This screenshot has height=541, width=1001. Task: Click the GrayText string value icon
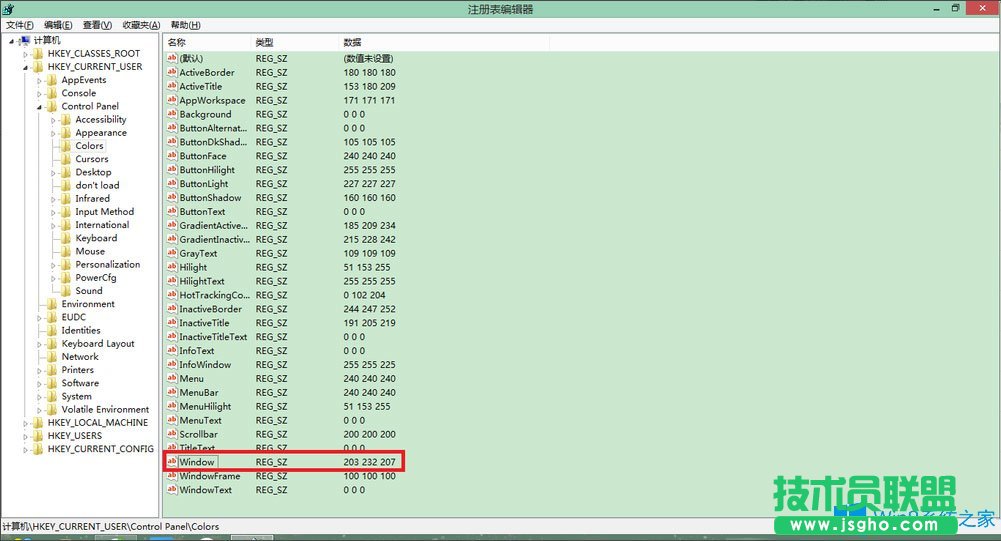[x=172, y=253]
